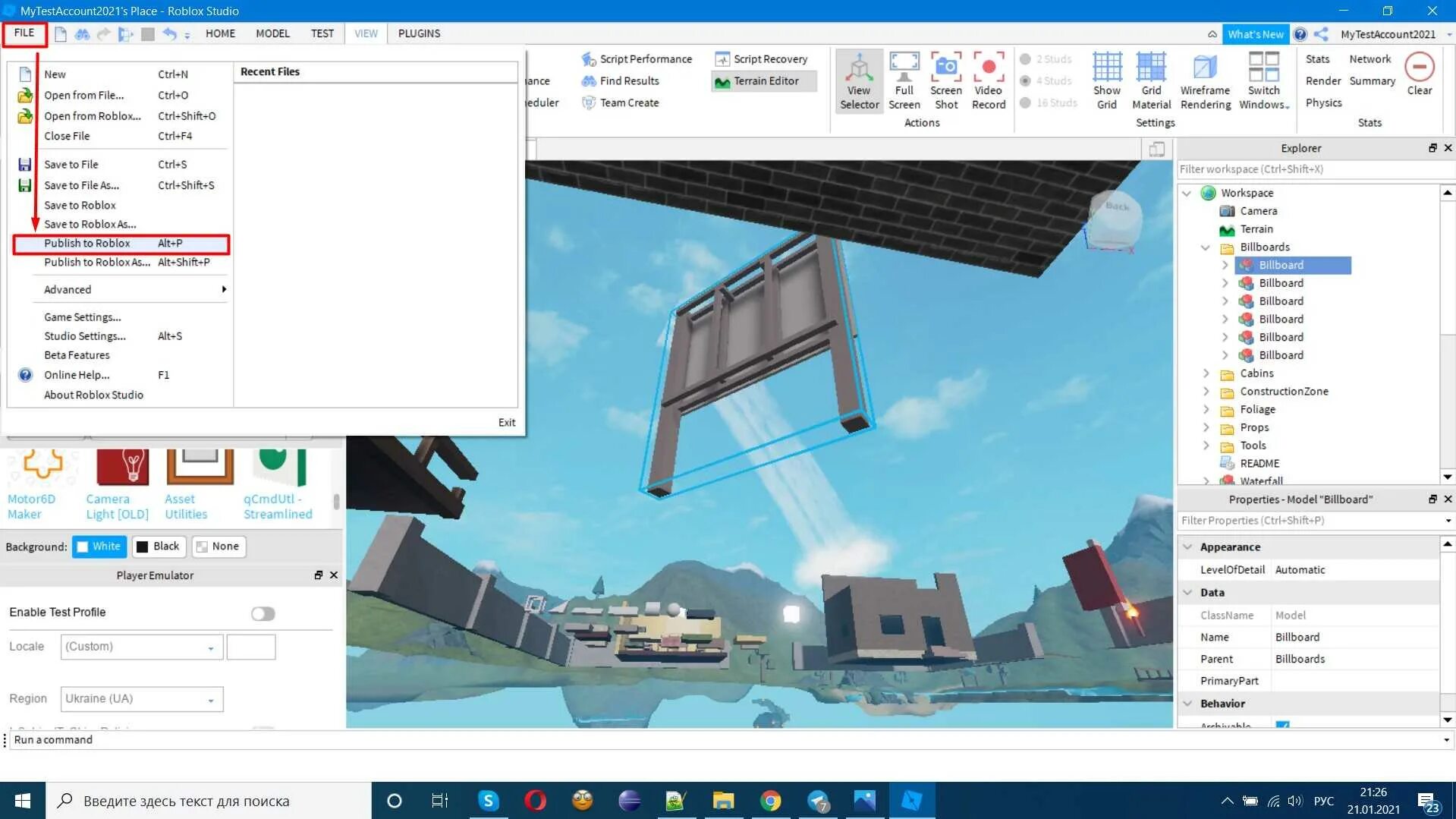
Task: Toggle the Enable Test Profile switch
Action: (x=263, y=613)
